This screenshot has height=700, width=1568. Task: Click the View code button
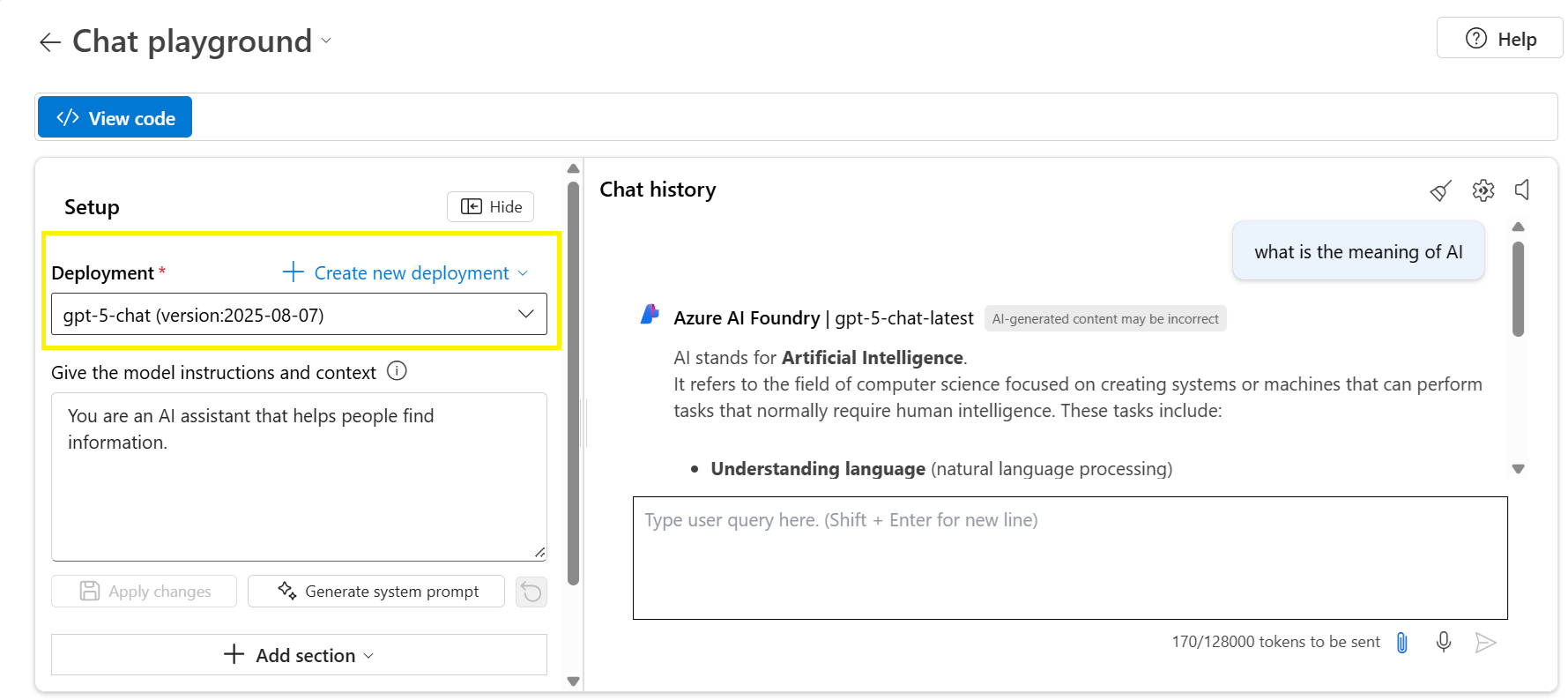tap(115, 117)
